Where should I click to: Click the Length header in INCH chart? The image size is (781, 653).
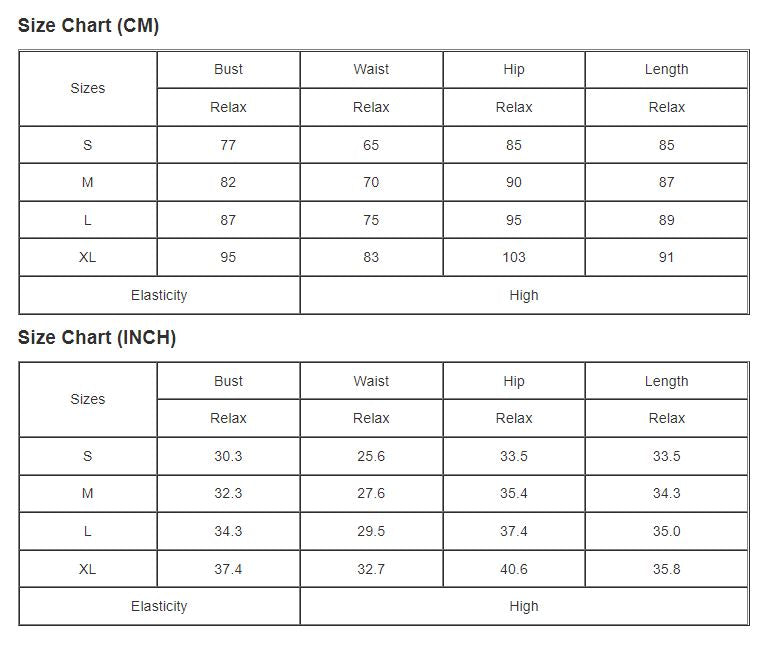point(666,381)
